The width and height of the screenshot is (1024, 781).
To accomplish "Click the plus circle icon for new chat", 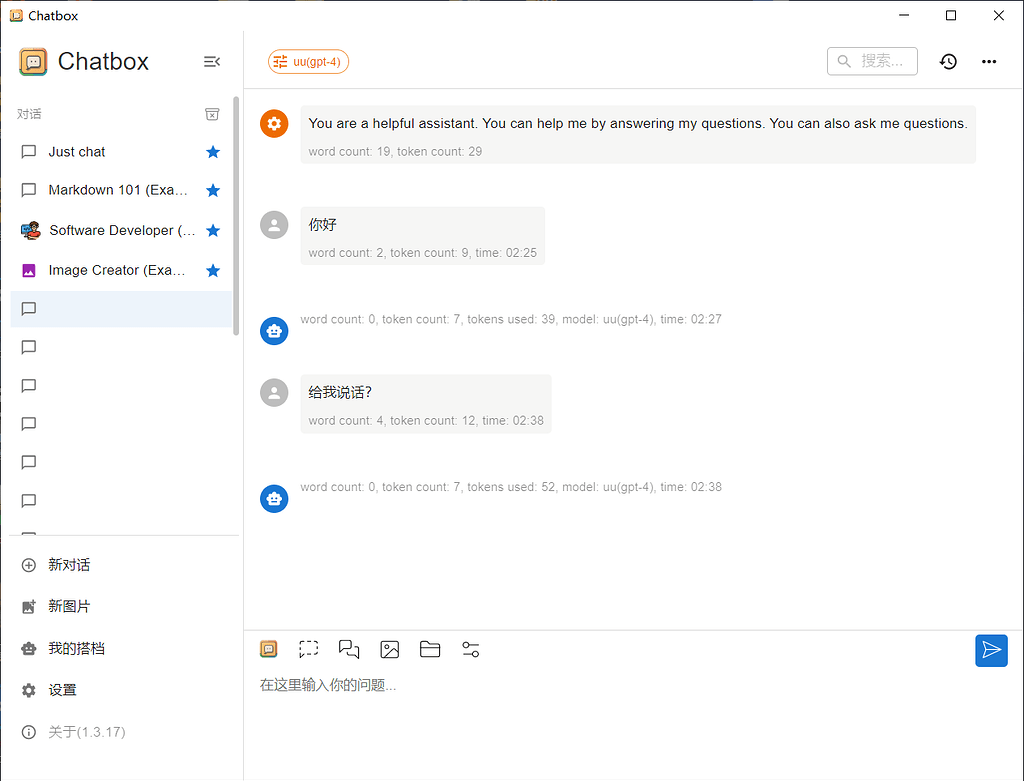I will point(29,566).
